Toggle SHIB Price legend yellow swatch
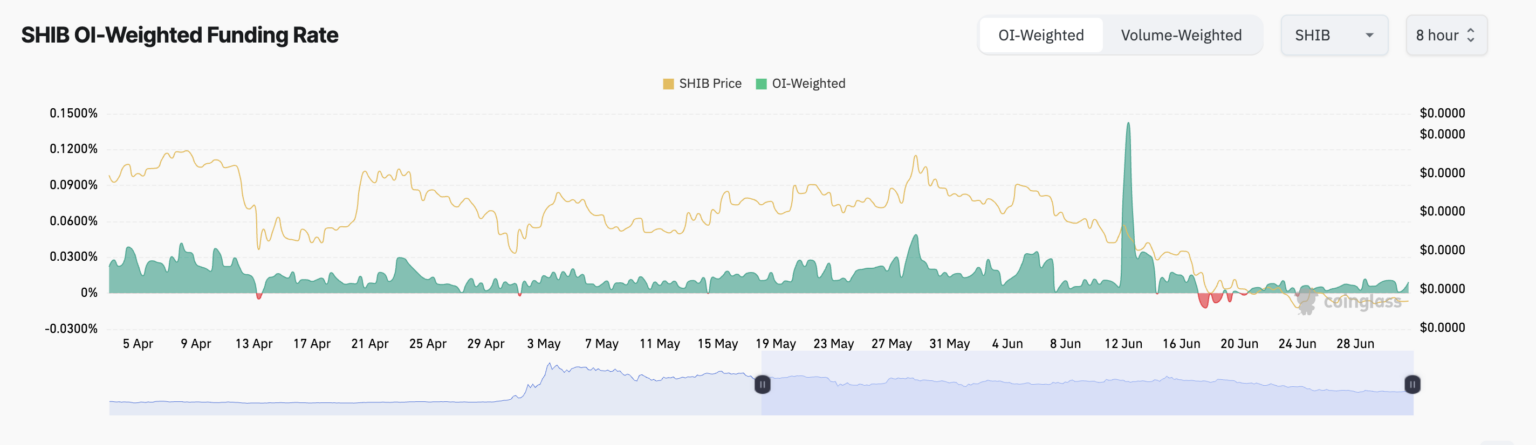Viewport: 1536px width, 445px height. point(668,84)
